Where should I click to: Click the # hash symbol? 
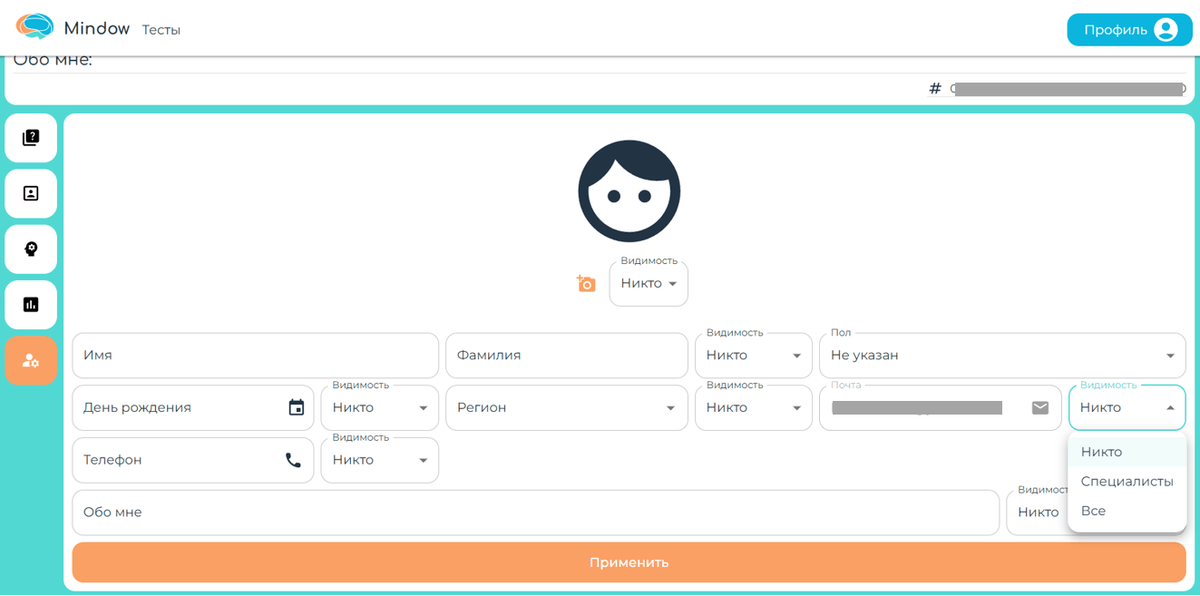click(935, 88)
